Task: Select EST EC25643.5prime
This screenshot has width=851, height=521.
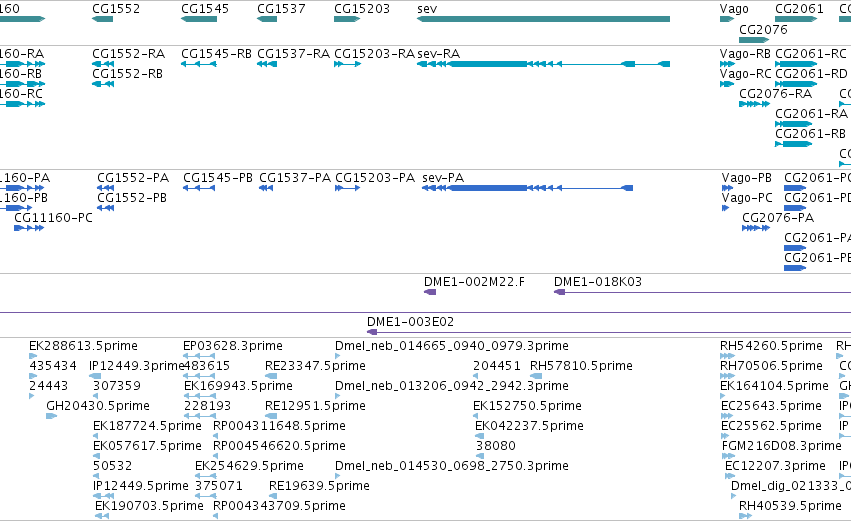Action: (727, 416)
